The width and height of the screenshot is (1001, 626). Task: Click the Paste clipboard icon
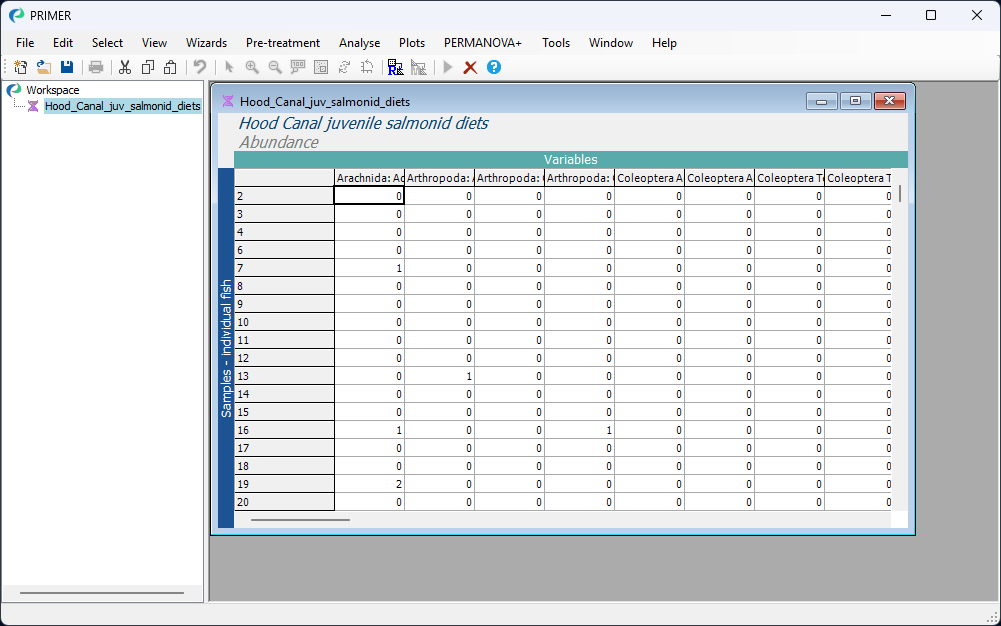click(171, 67)
